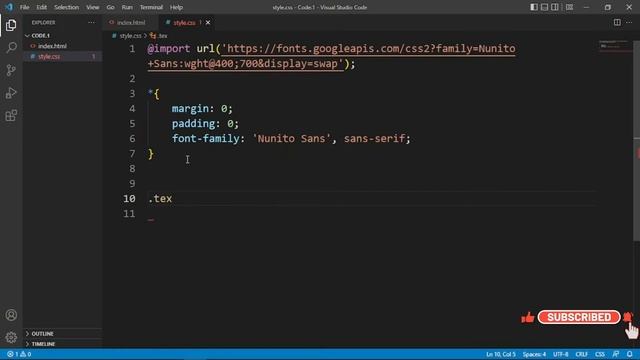The width and height of the screenshot is (640, 360).
Task: Open the notifications bell in status bar
Action: [x=630, y=354]
